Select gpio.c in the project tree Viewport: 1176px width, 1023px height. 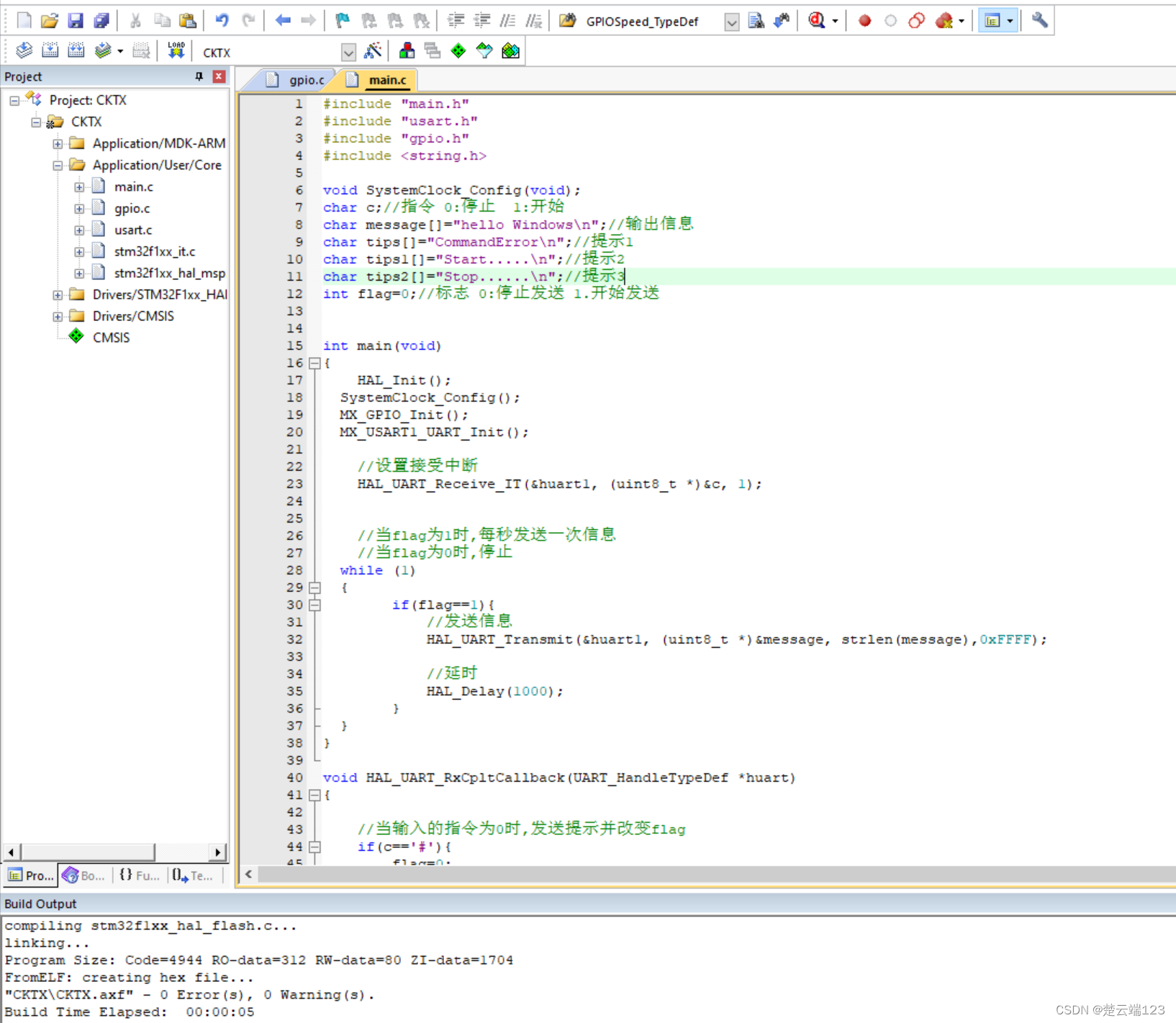pyautogui.click(x=132, y=209)
